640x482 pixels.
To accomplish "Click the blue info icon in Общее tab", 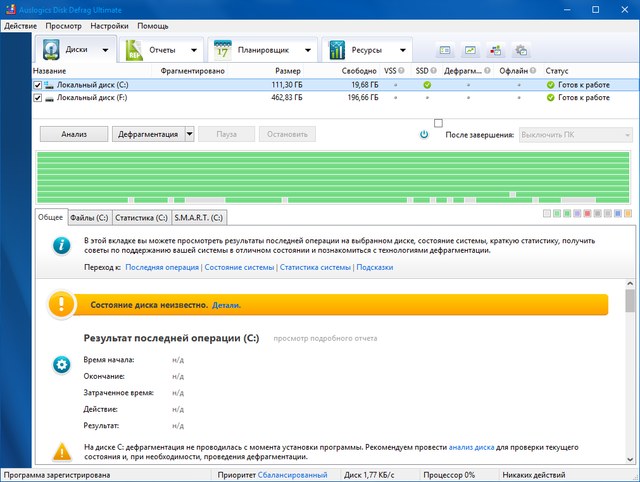I will tap(62, 246).
